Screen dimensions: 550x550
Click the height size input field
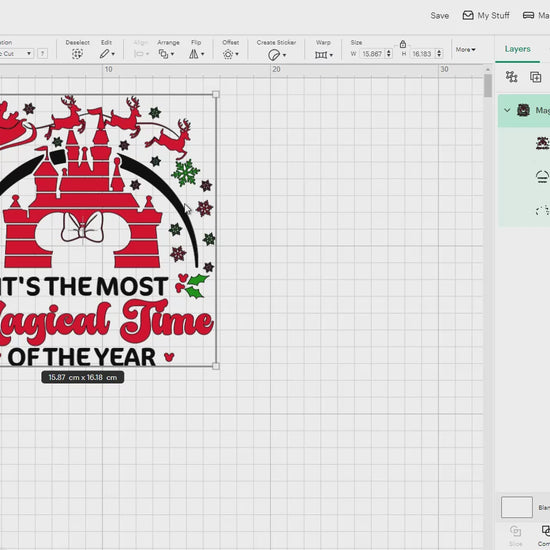(x=422, y=54)
